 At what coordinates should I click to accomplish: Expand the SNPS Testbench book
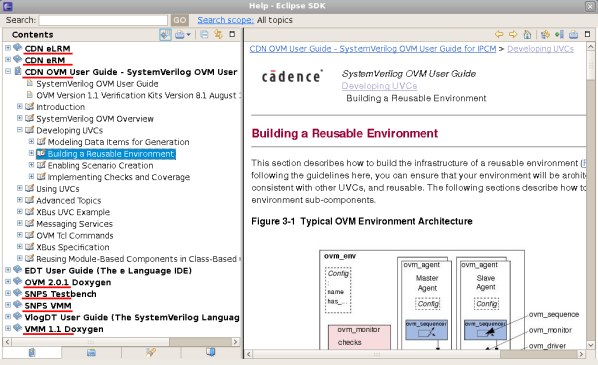[8, 293]
